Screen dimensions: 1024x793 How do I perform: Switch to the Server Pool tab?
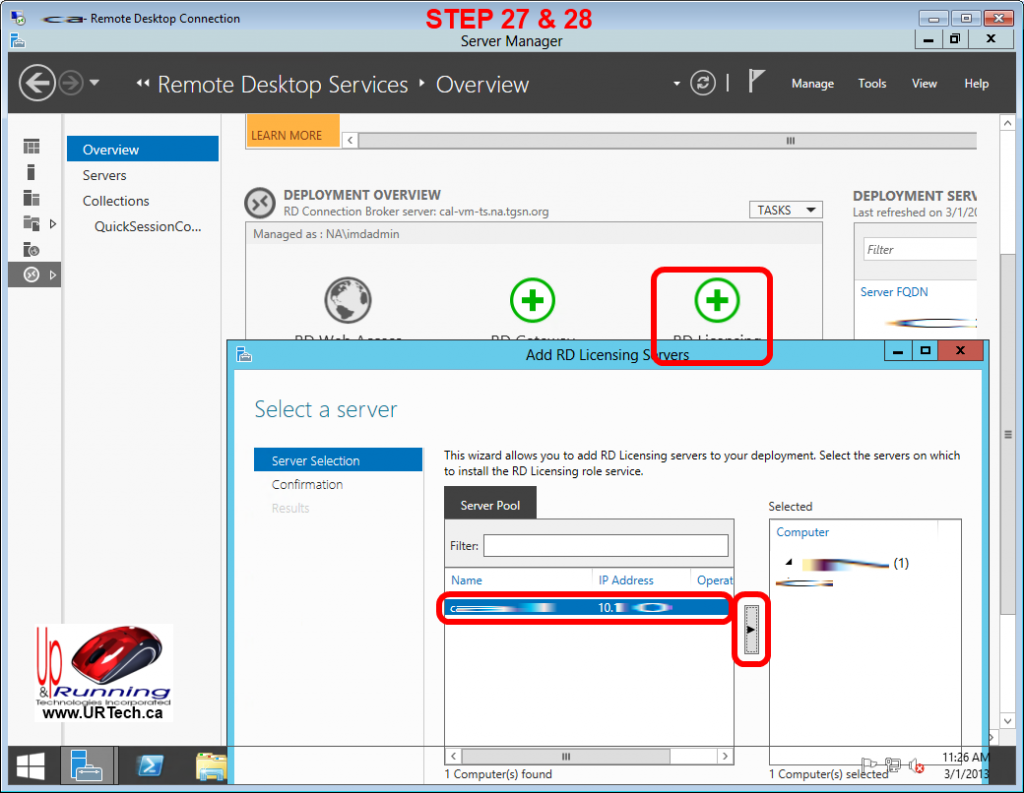tap(490, 504)
